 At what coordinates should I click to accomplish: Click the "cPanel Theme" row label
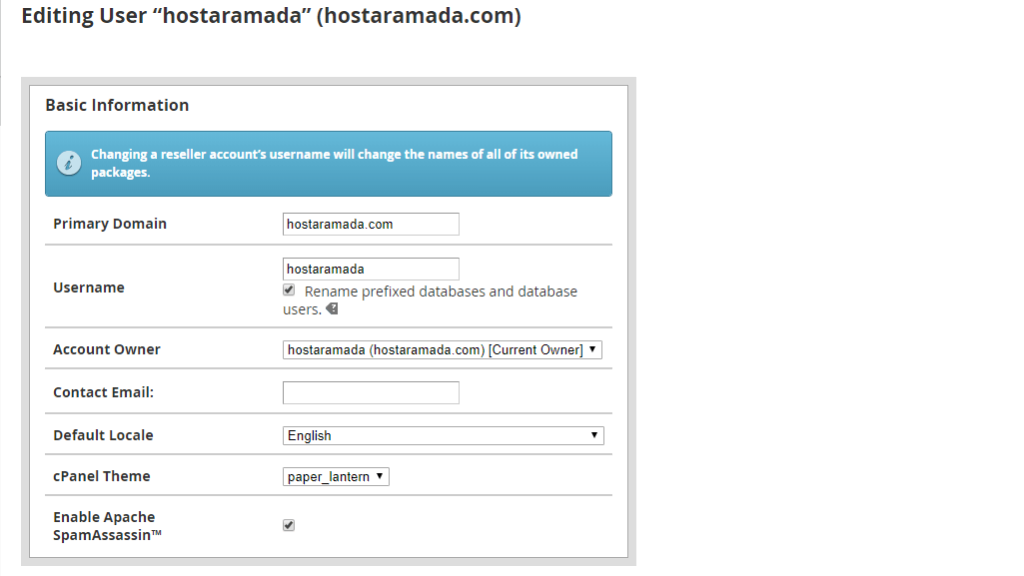(102, 477)
